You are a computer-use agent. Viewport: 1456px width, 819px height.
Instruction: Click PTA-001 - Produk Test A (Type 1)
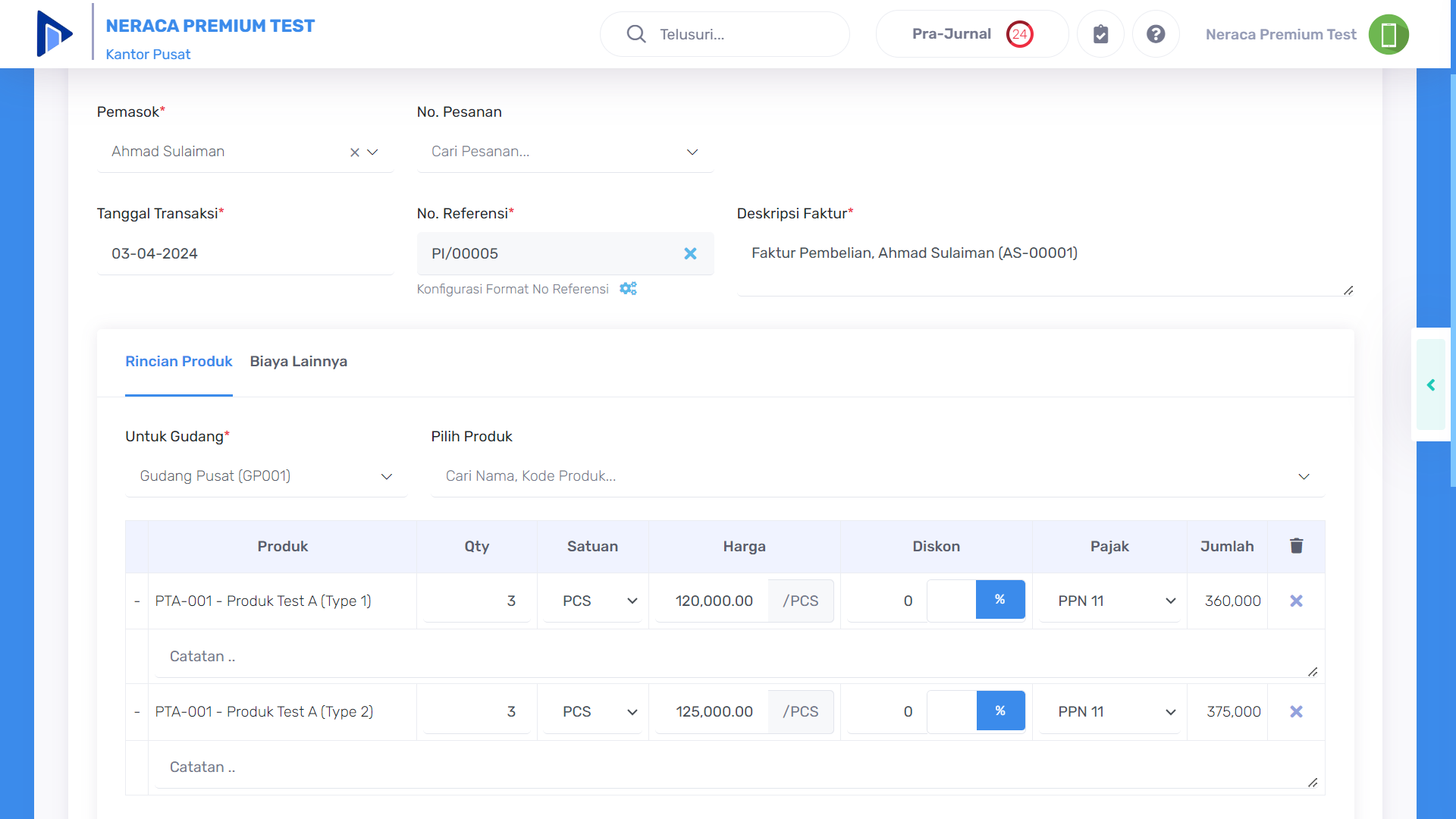click(263, 601)
